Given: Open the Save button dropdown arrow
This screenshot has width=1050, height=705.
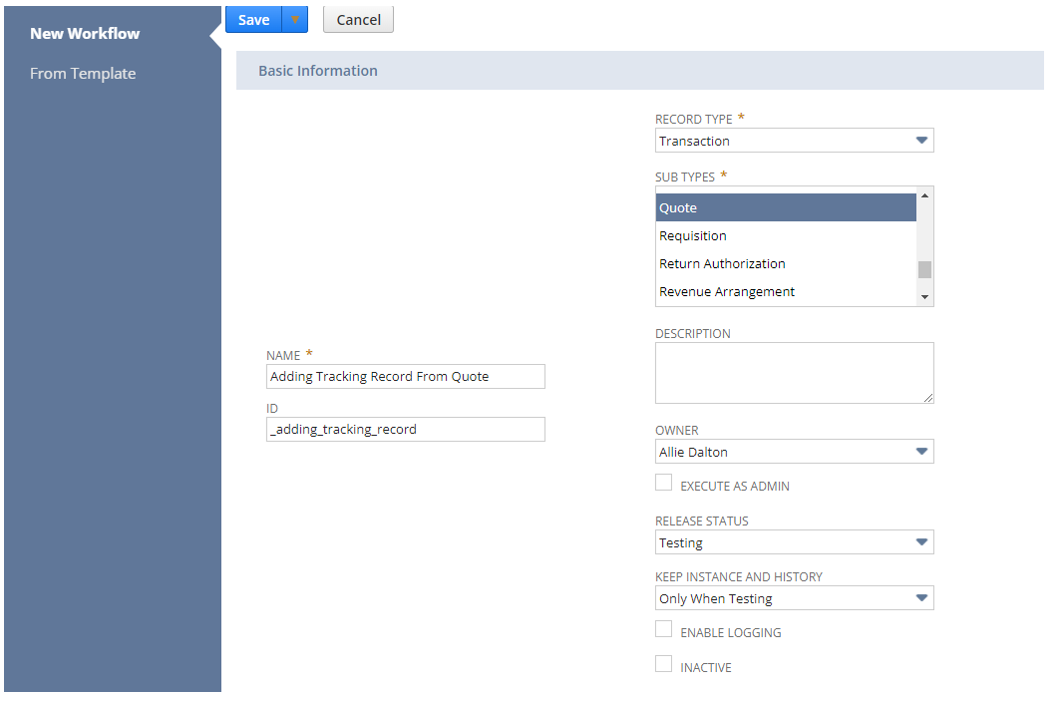Looking at the screenshot, I should click(x=295, y=20).
